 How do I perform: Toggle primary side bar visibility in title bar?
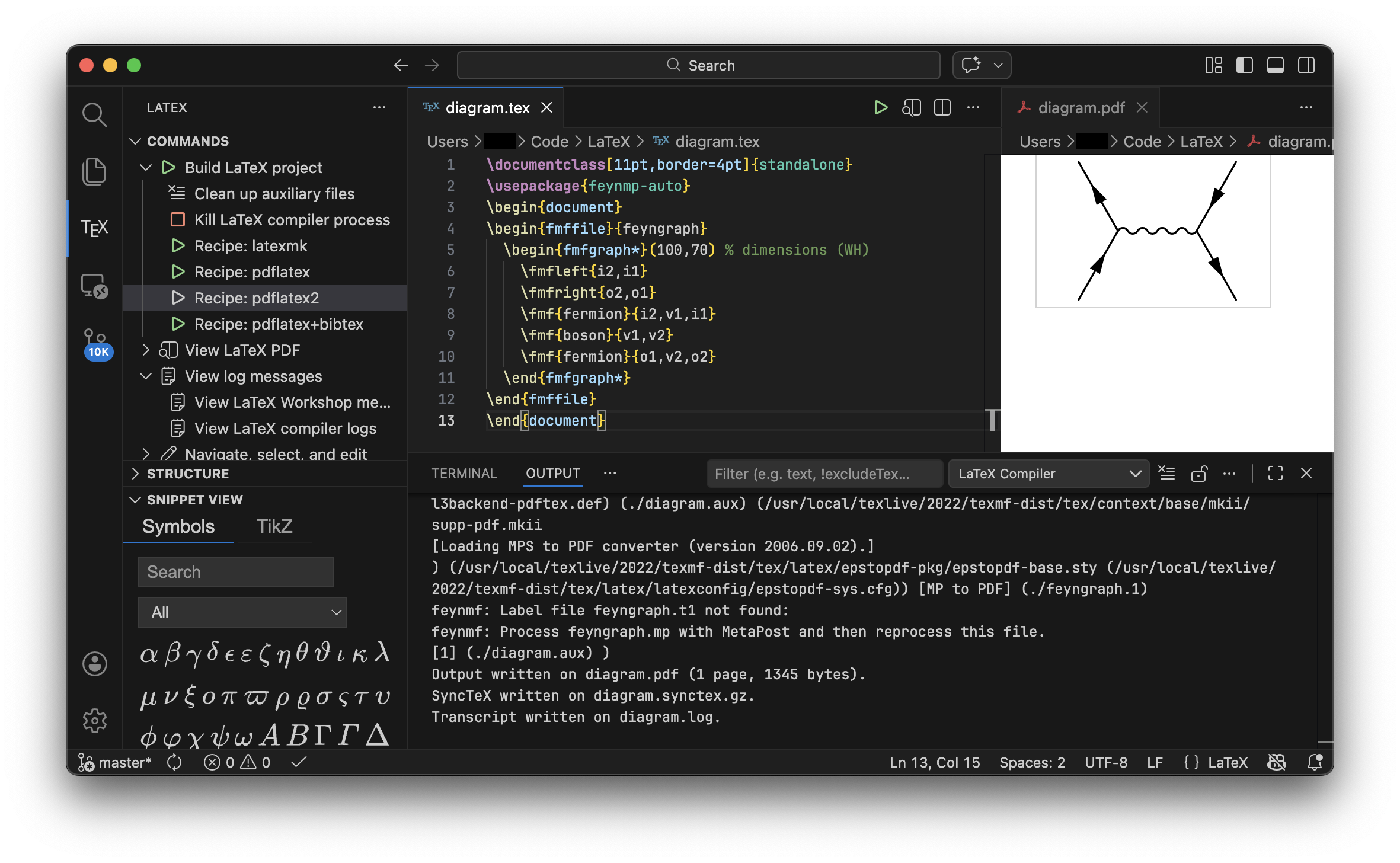coord(1244,65)
